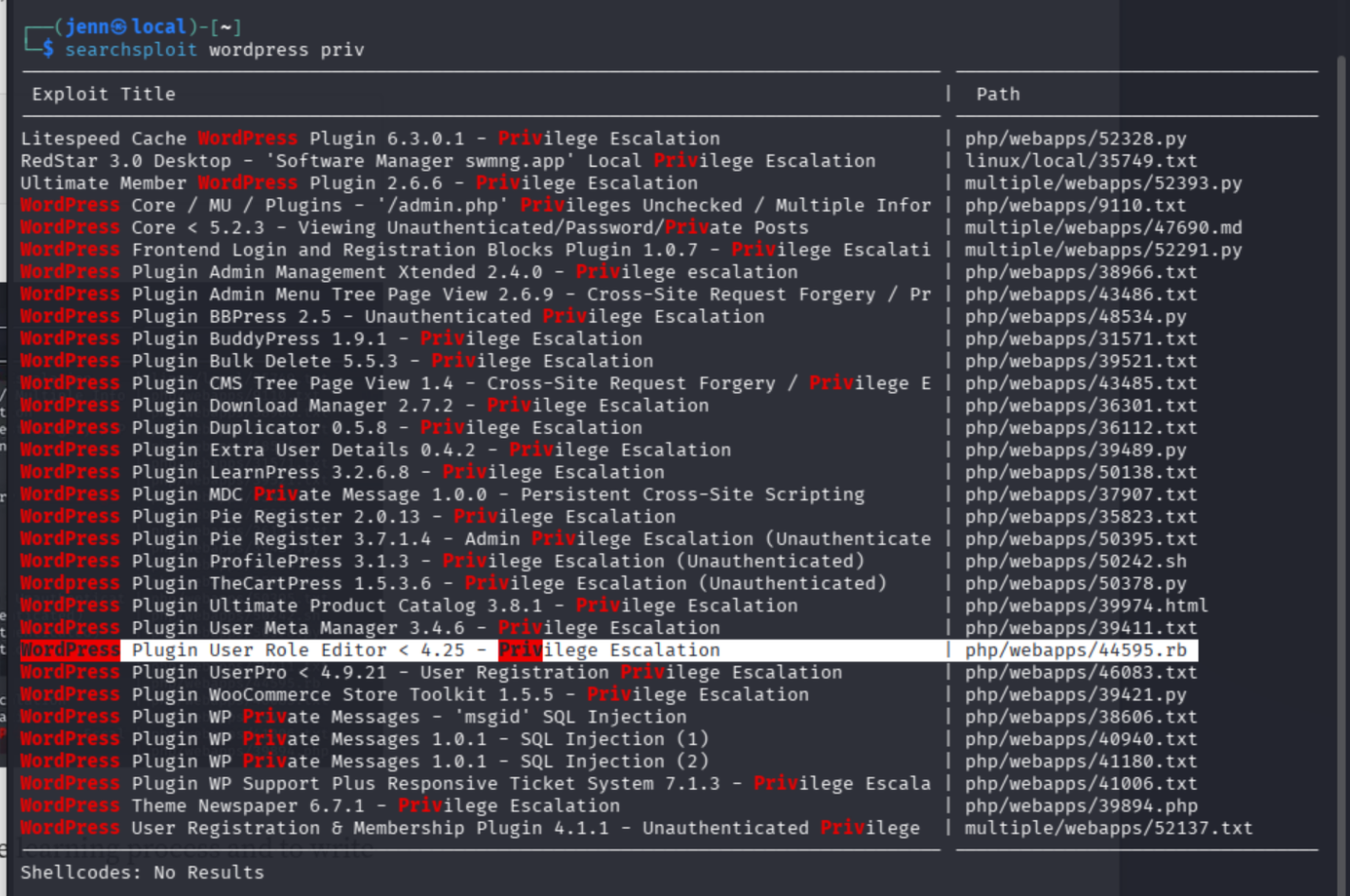Click the highlighted path php/webapps/44595.rb
This screenshot has height=896, width=1350.
point(1076,650)
